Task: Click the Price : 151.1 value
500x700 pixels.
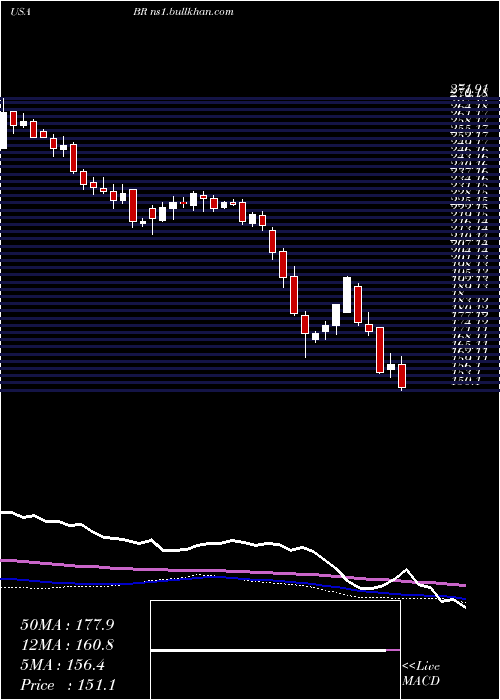Action: coord(68,685)
